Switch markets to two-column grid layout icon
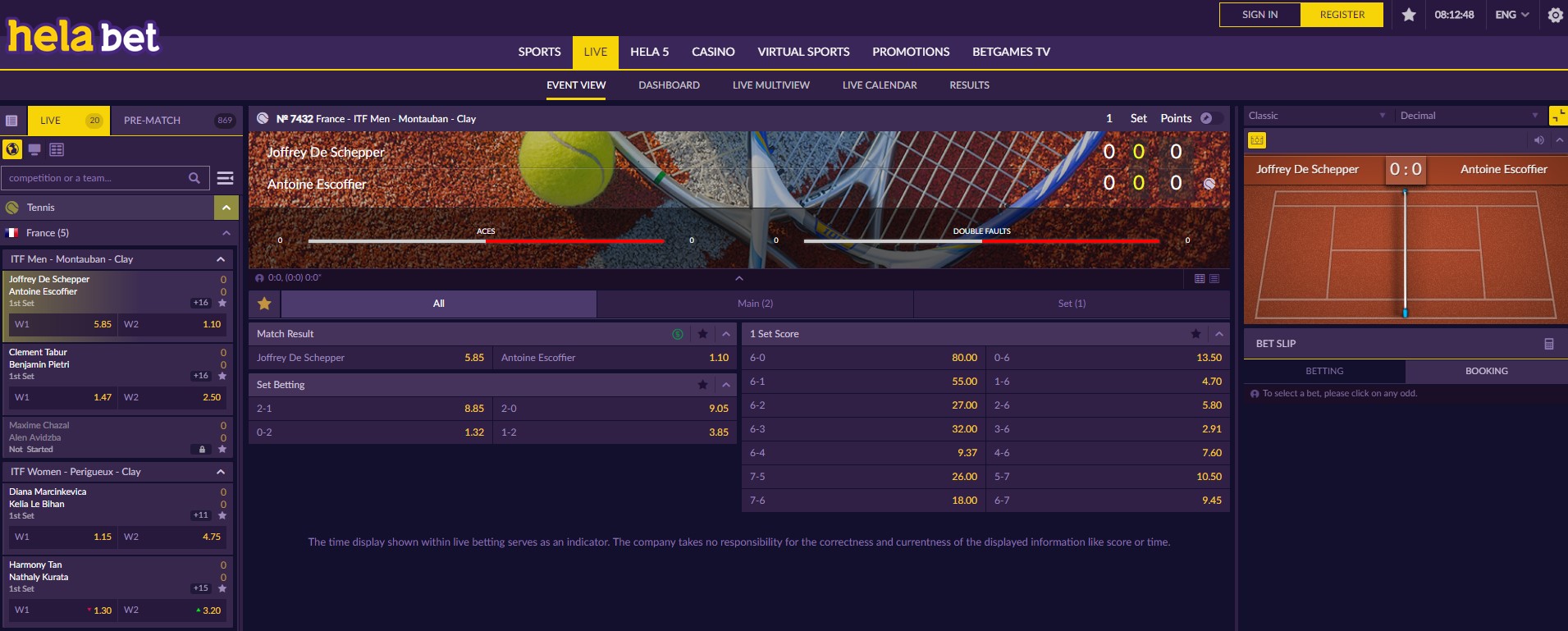 tap(1200, 279)
